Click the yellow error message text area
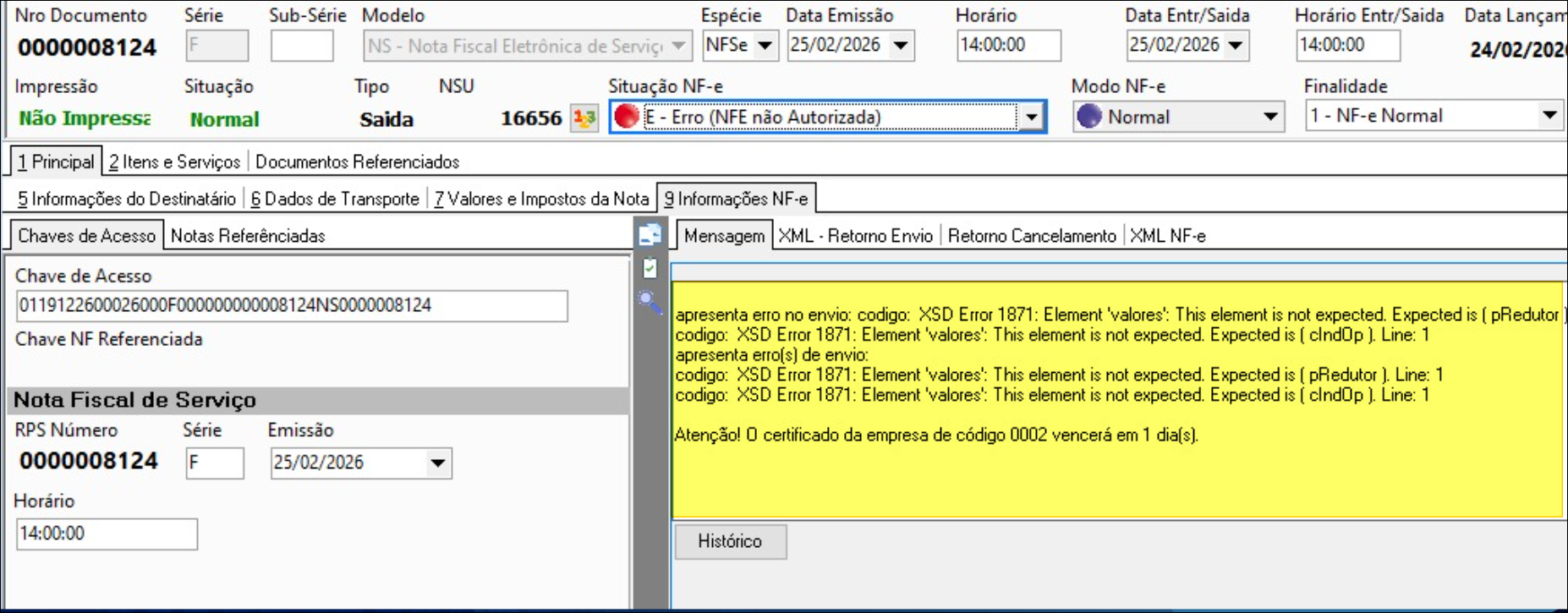This screenshot has width=1568, height=613. tap(1116, 473)
